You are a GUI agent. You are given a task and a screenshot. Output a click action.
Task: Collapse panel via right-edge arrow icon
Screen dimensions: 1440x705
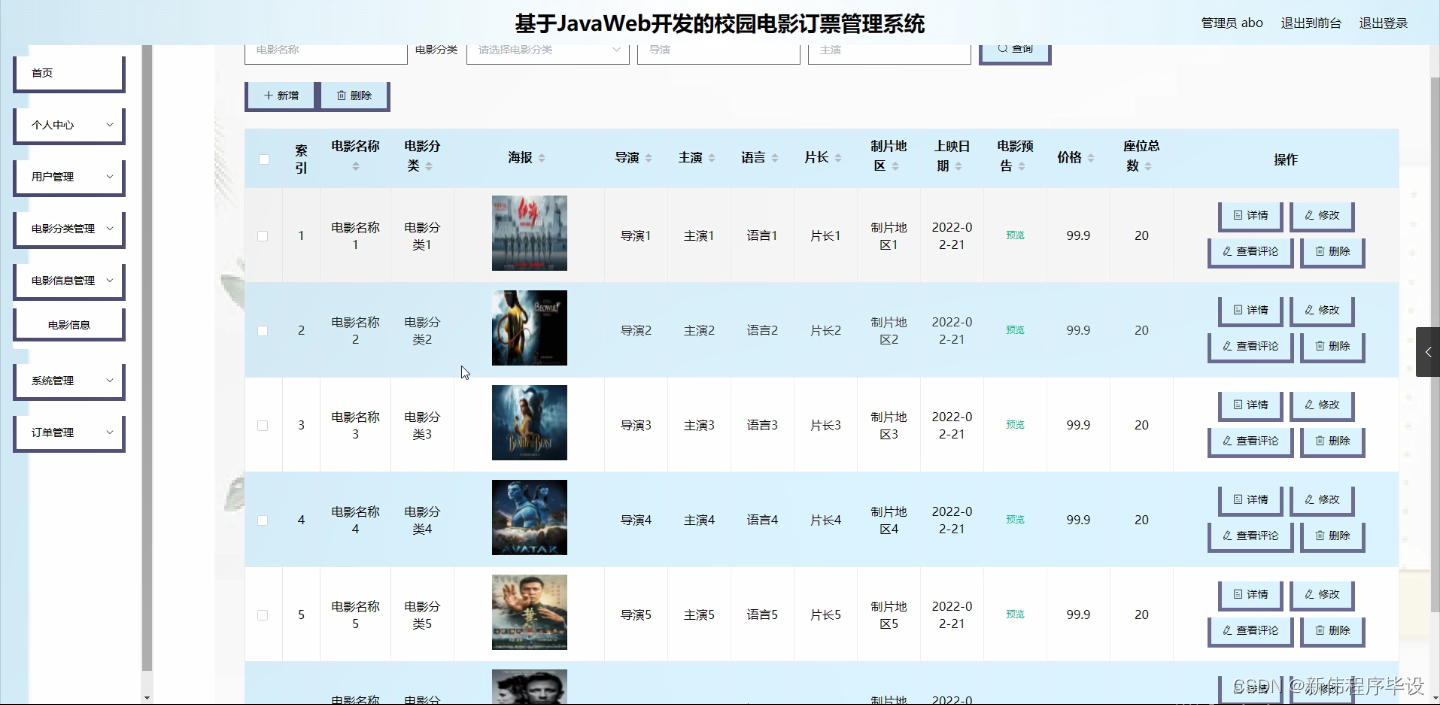(1427, 352)
